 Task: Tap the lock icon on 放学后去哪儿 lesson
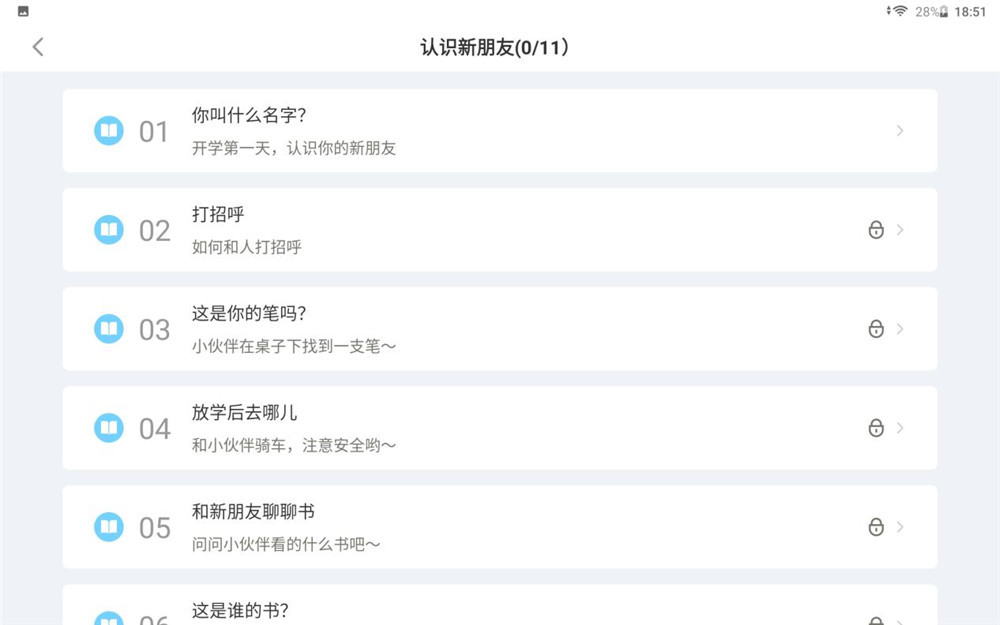click(x=876, y=428)
